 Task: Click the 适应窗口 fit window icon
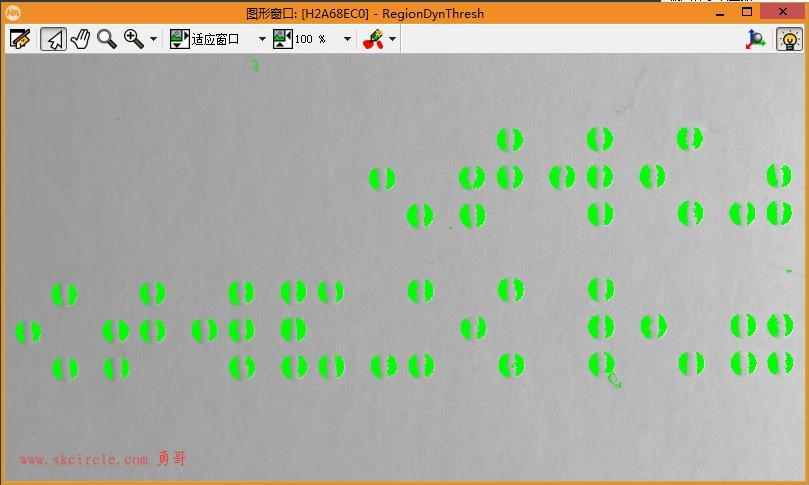click(180, 39)
